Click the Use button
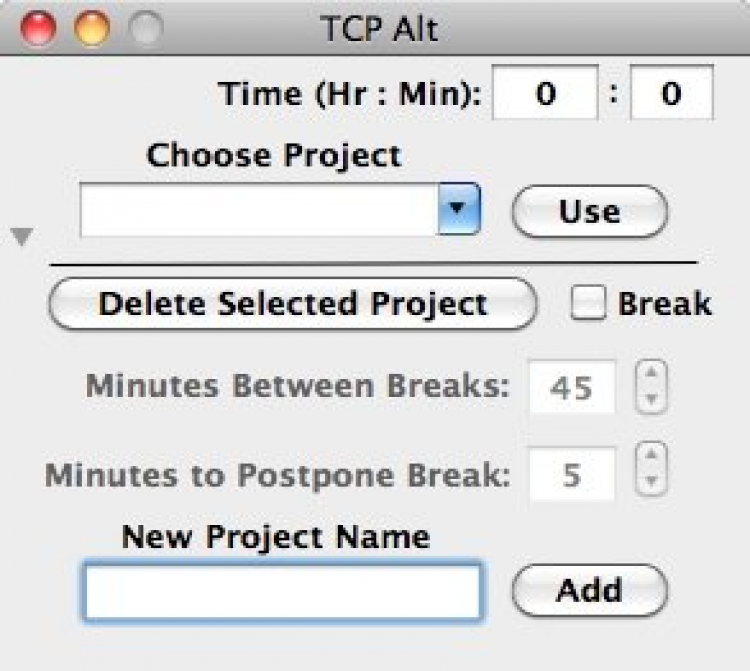 [x=589, y=212]
